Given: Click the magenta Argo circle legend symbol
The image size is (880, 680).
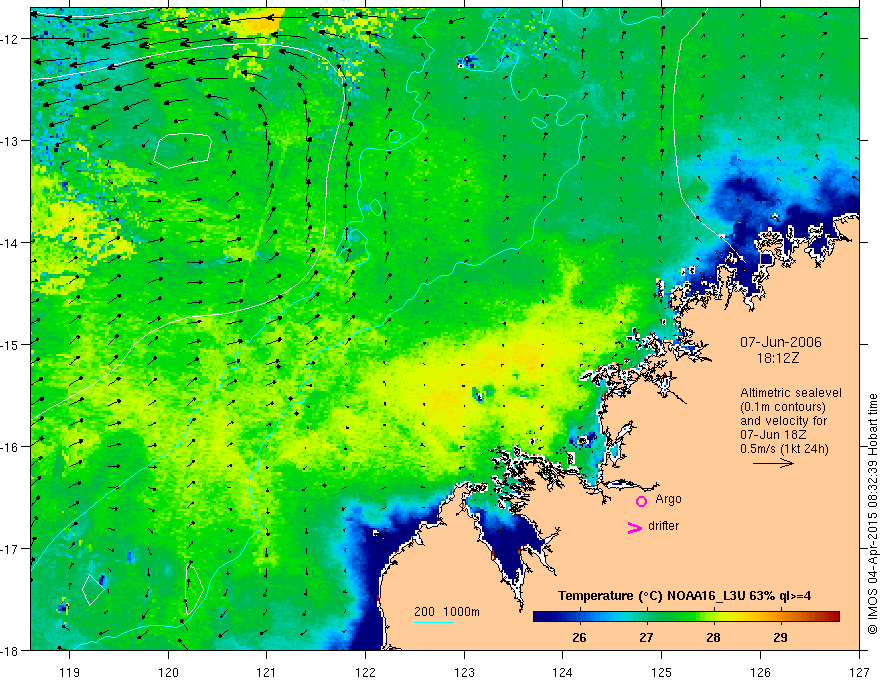Looking at the screenshot, I should (x=641, y=501).
